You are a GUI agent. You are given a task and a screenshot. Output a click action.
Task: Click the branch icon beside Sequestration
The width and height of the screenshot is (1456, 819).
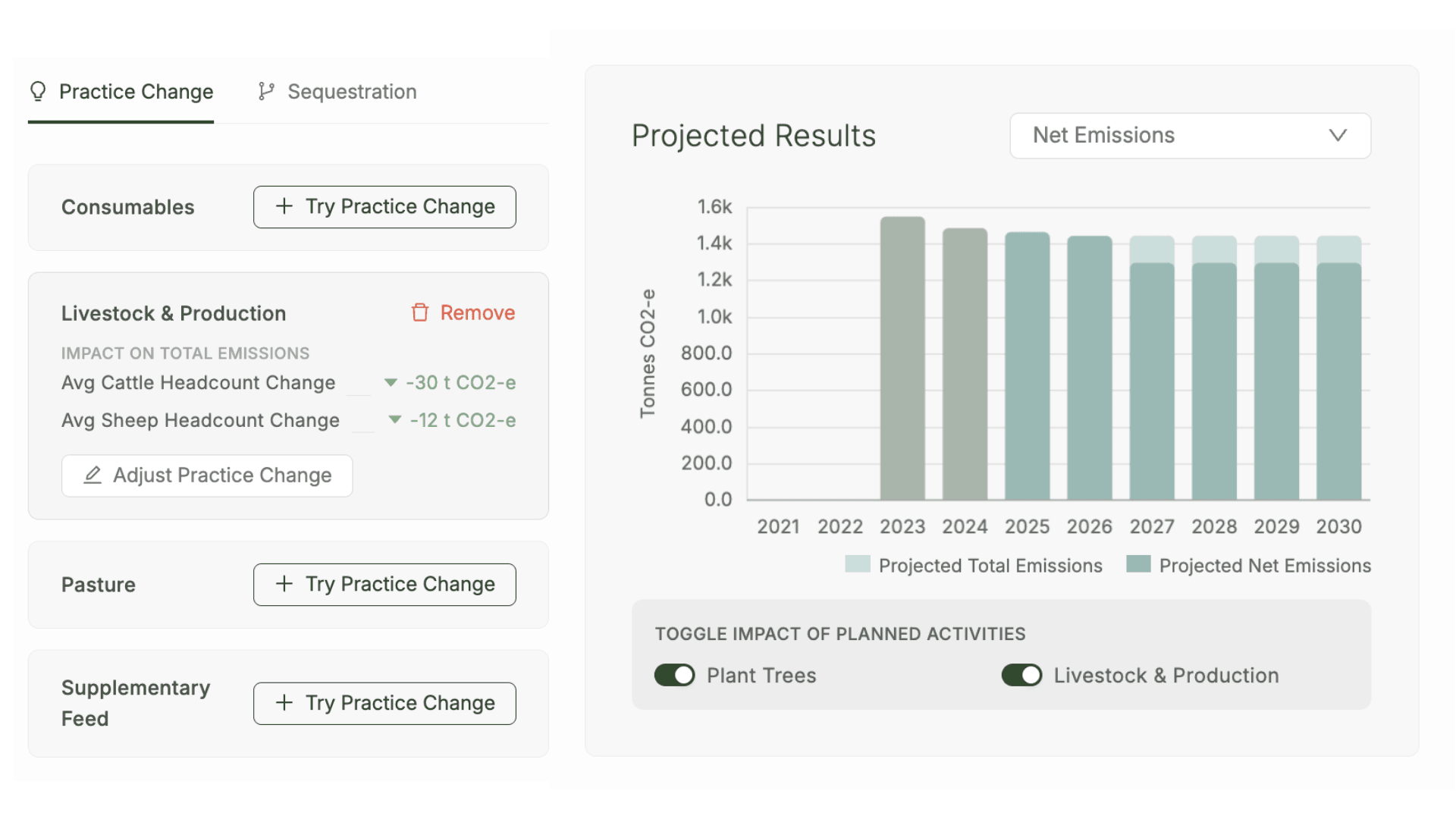point(265,92)
